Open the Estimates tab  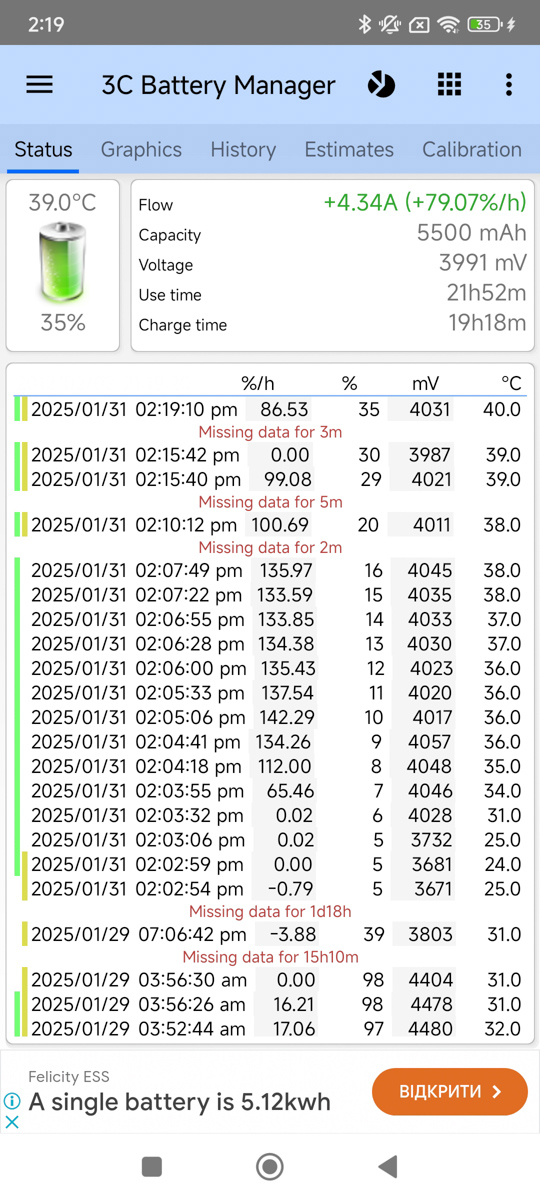click(349, 150)
